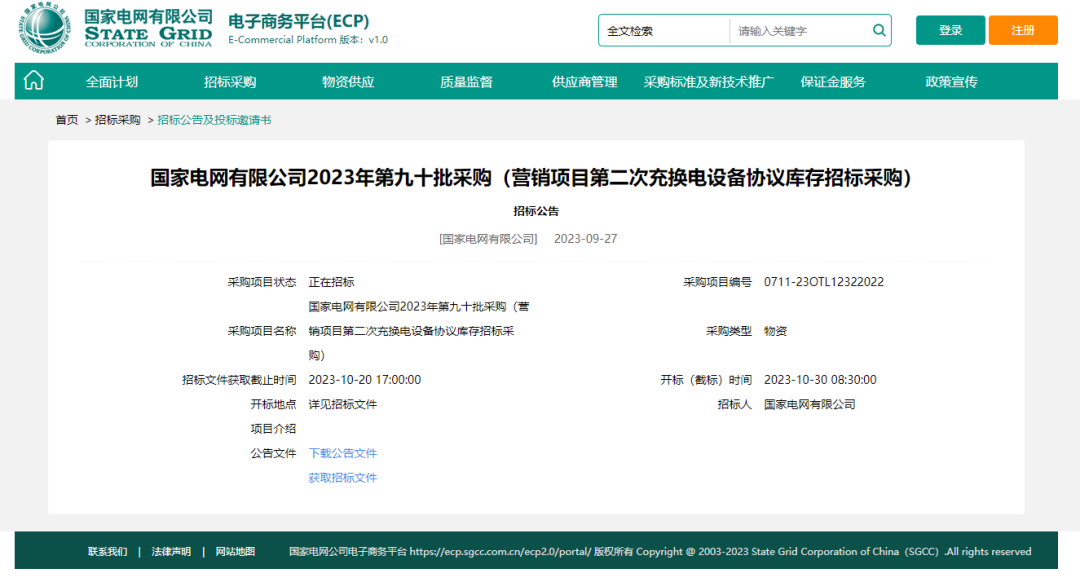The height and width of the screenshot is (582, 1080).
Task: Click the 登录 button
Action: pos(951,30)
